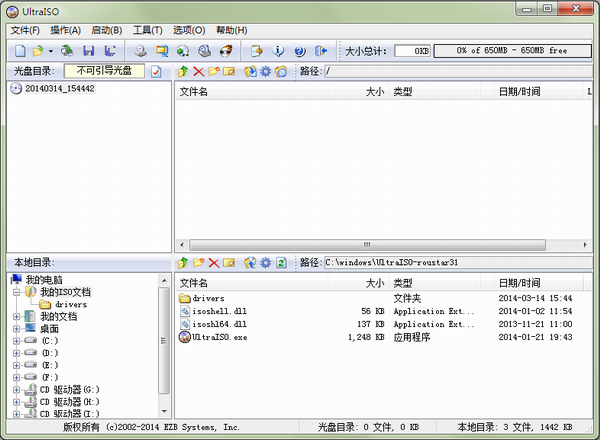Expand the (F:) drive node
Viewport: 600px width, 440px height.
coord(16,378)
